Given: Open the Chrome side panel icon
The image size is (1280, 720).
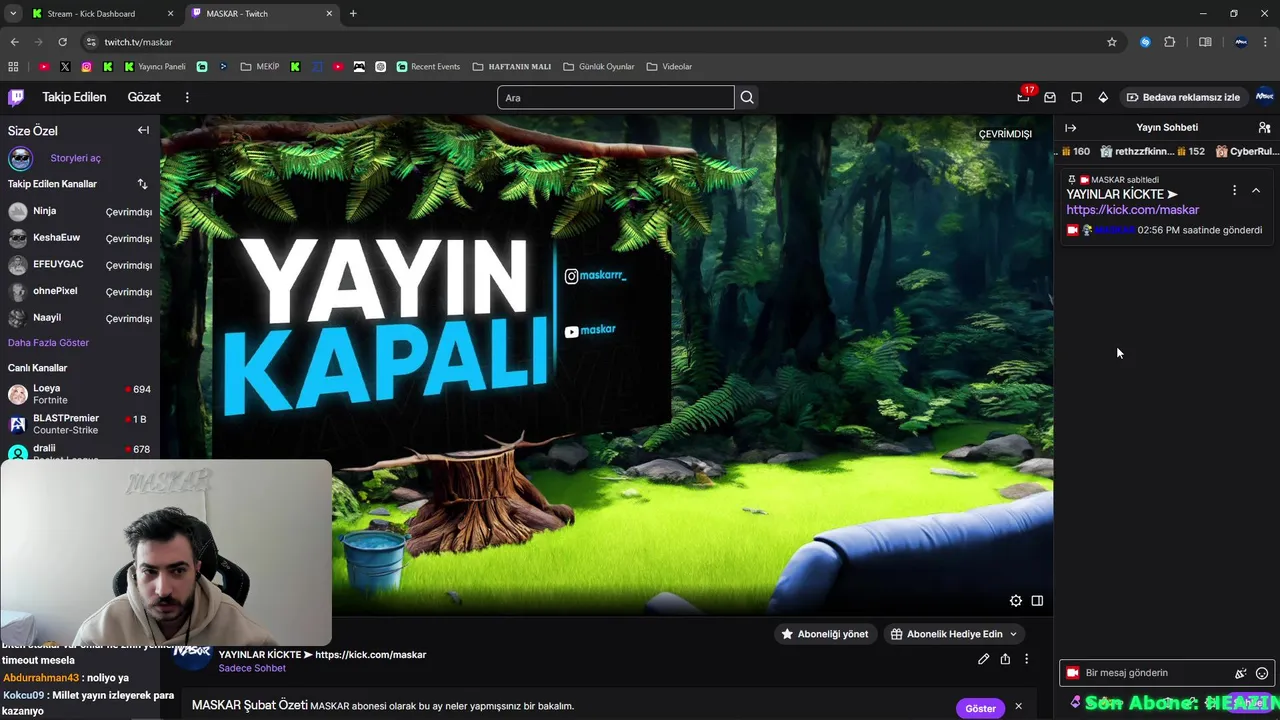Looking at the screenshot, I should point(1205,42).
